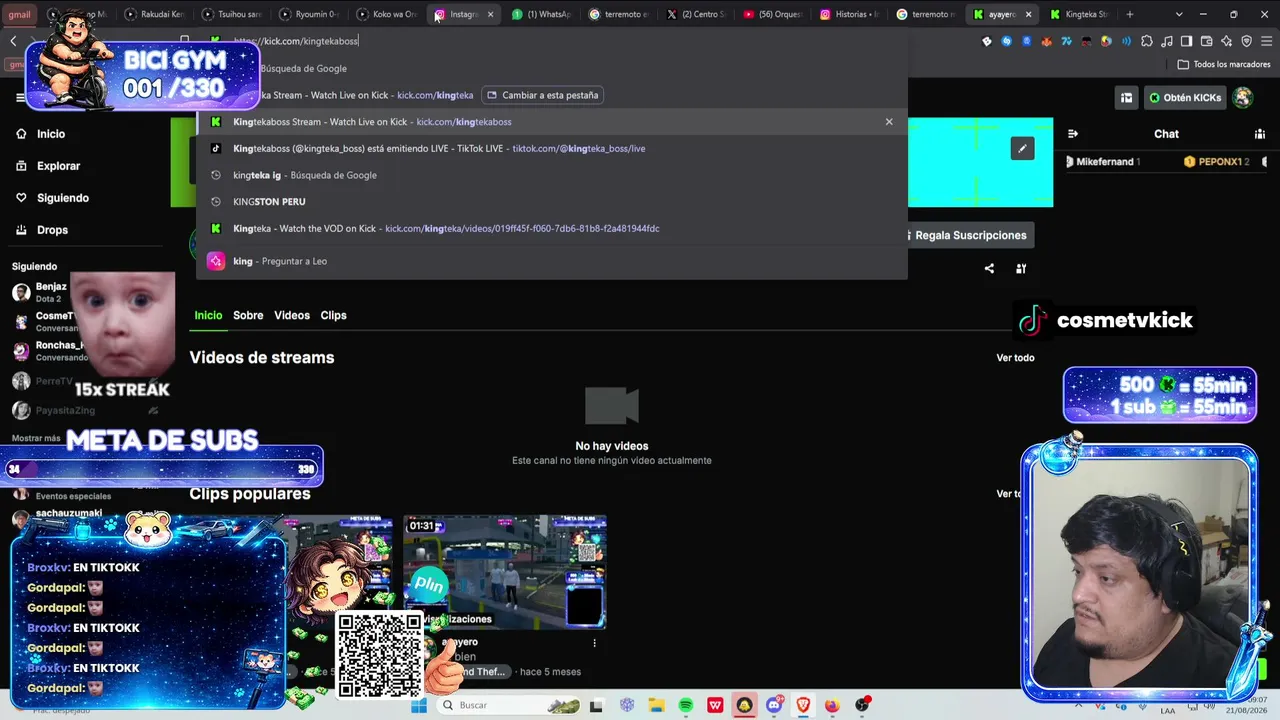Screen dimensions: 1280x720
Task: Switch to the Inicio channel tab
Action: pos(208,315)
